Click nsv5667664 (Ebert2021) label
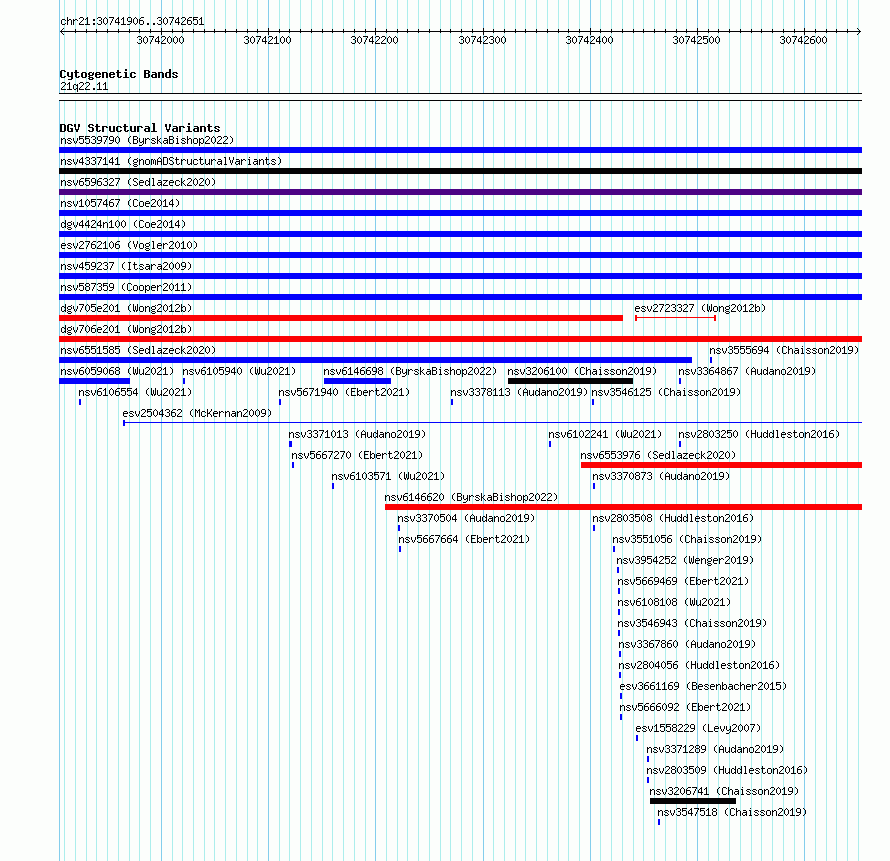The width and height of the screenshot is (890, 861). tap(464, 539)
